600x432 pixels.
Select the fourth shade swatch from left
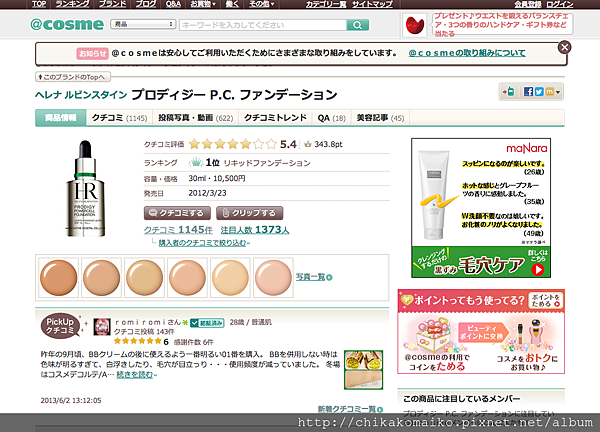(187, 278)
